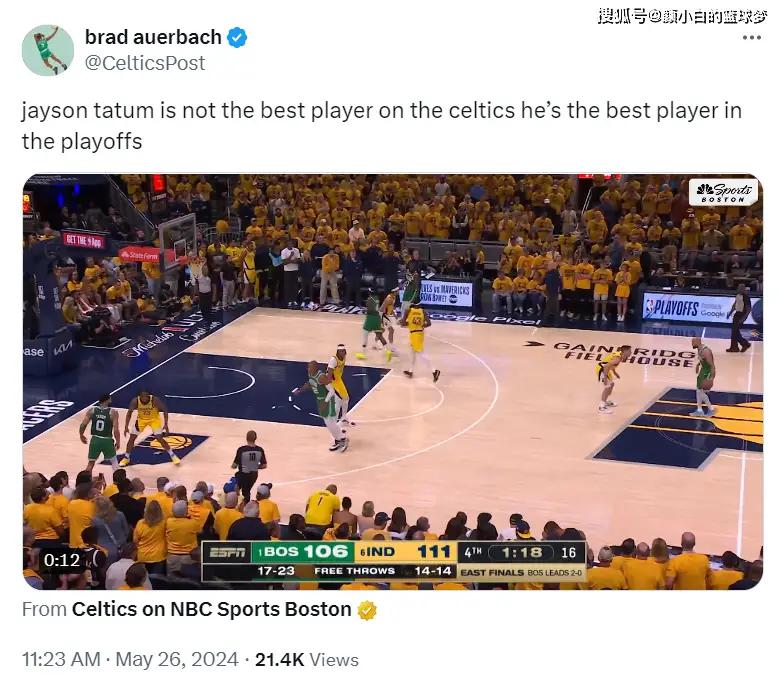Click the tweet text about jayson tatum

coord(382,126)
